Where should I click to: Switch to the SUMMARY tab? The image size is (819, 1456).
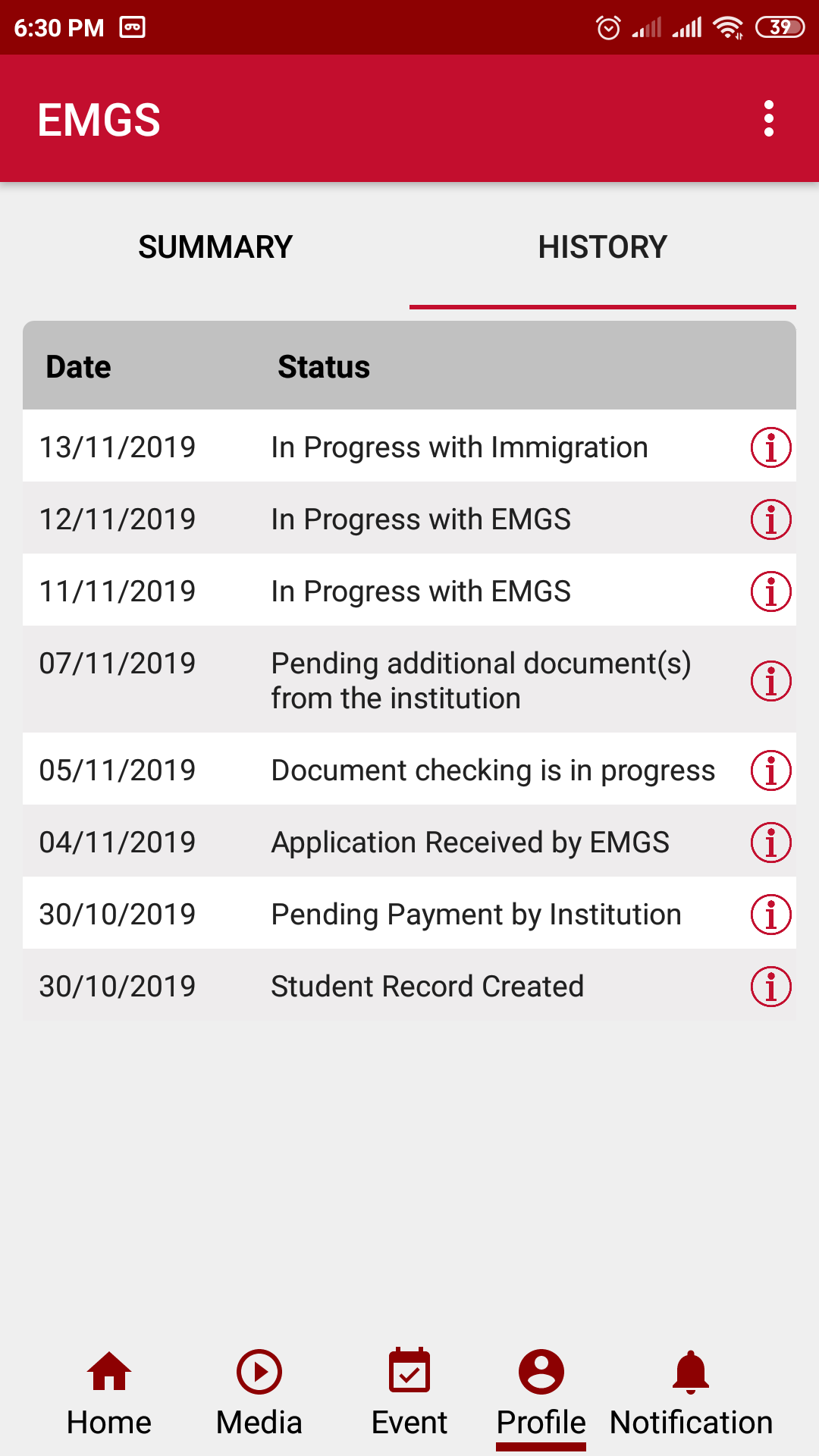coord(215,247)
